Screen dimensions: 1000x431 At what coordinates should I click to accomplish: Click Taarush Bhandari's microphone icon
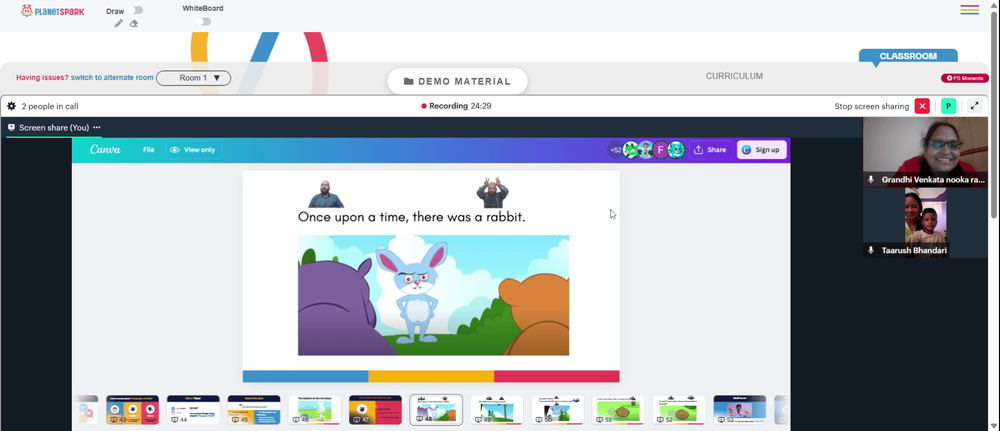pos(871,251)
